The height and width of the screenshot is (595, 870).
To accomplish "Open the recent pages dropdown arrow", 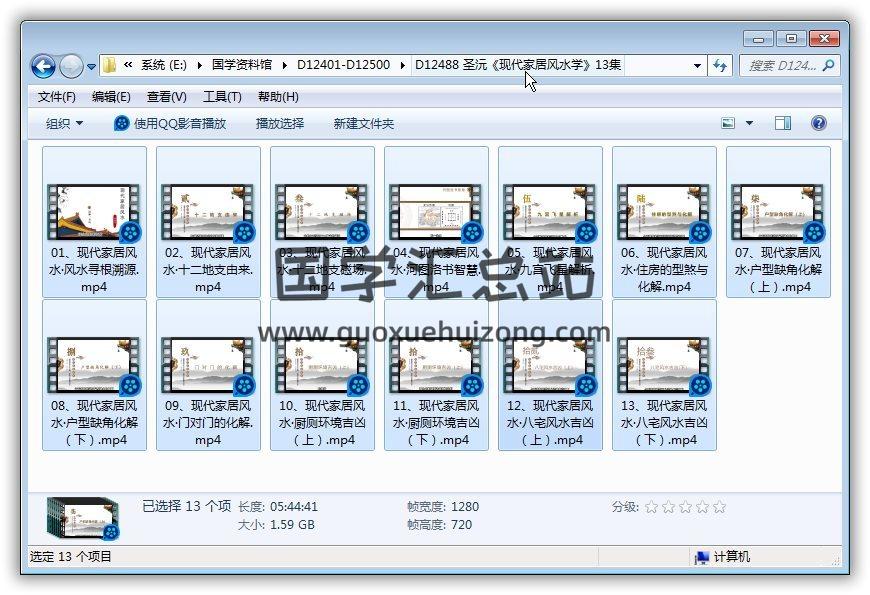I will coord(92,67).
